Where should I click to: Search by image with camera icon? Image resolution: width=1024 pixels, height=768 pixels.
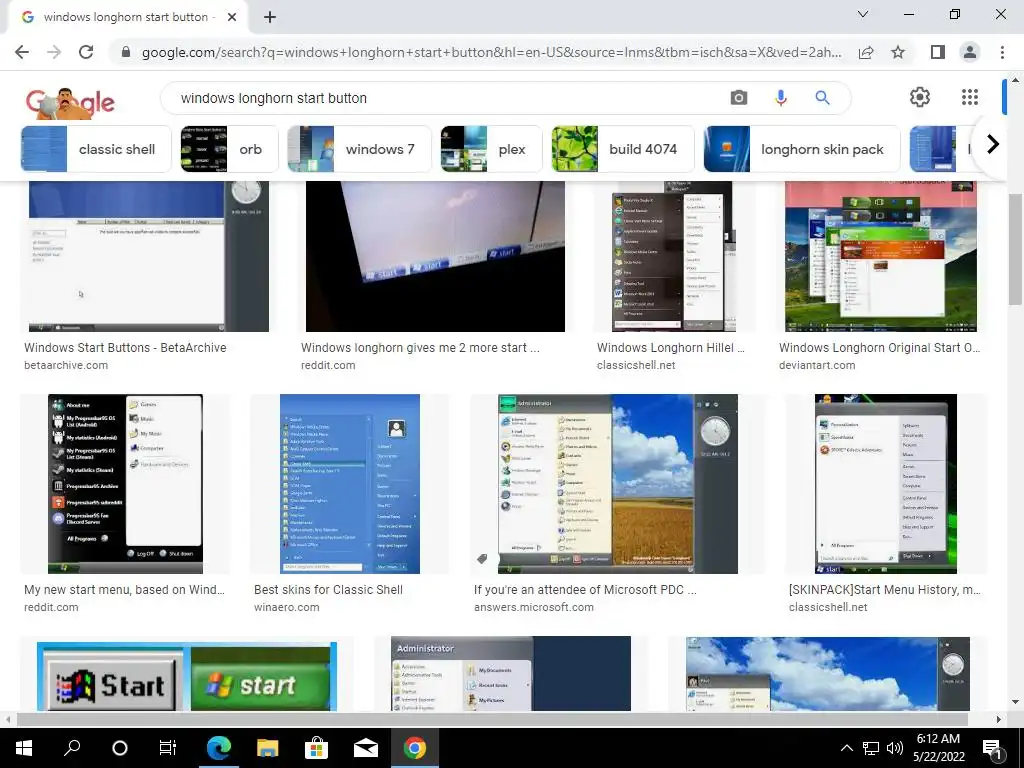click(739, 98)
